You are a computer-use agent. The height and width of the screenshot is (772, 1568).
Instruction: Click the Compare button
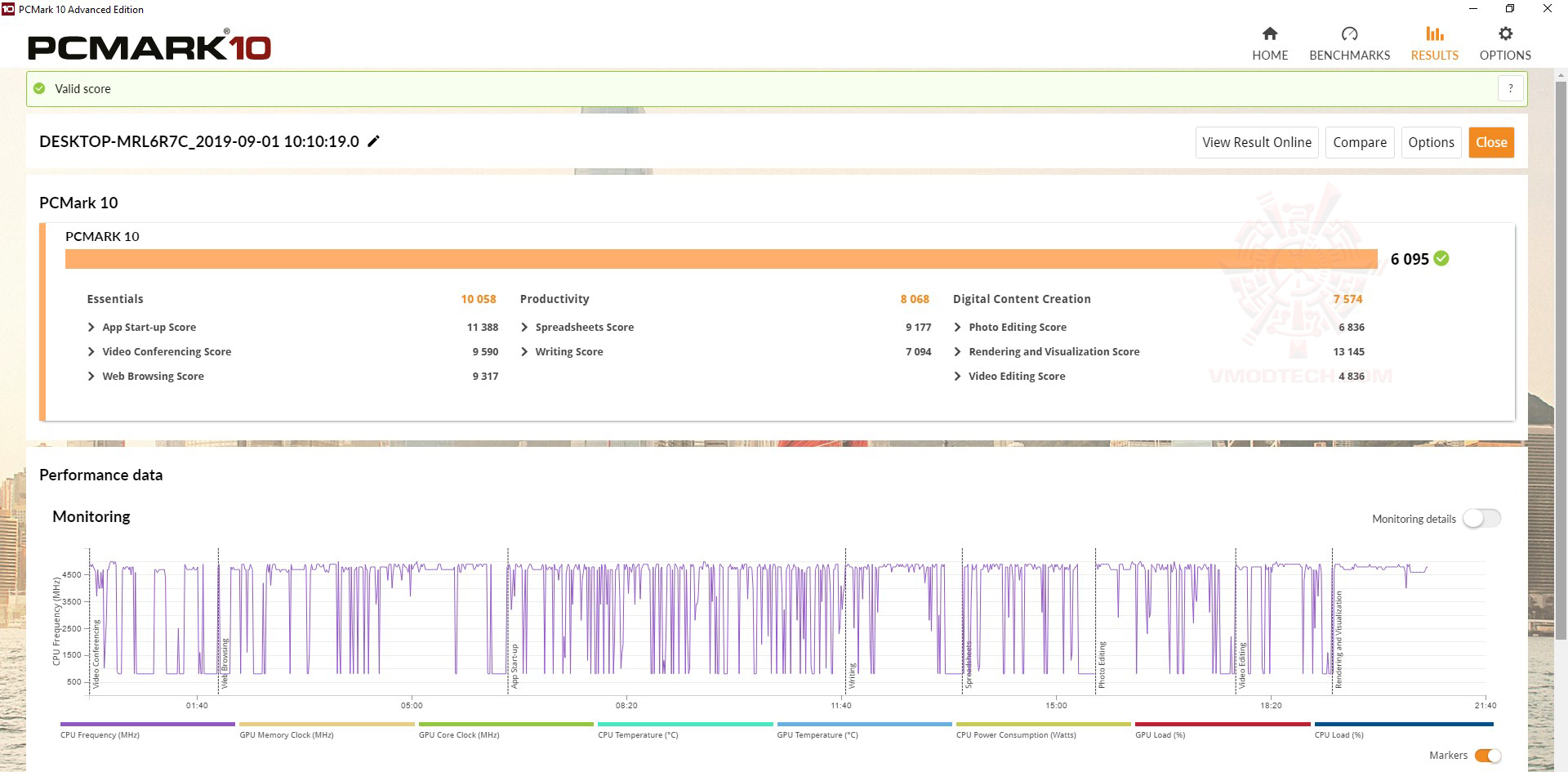point(1360,142)
